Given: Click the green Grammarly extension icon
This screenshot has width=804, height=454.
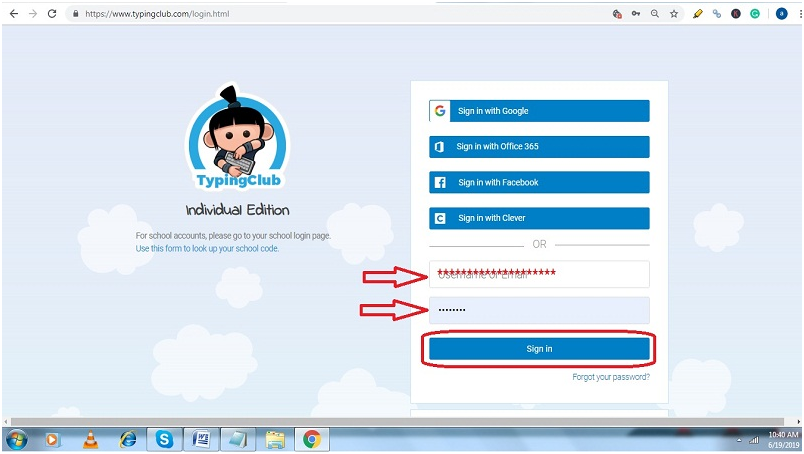Looking at the screenshot, I should [x=755, y=14].
